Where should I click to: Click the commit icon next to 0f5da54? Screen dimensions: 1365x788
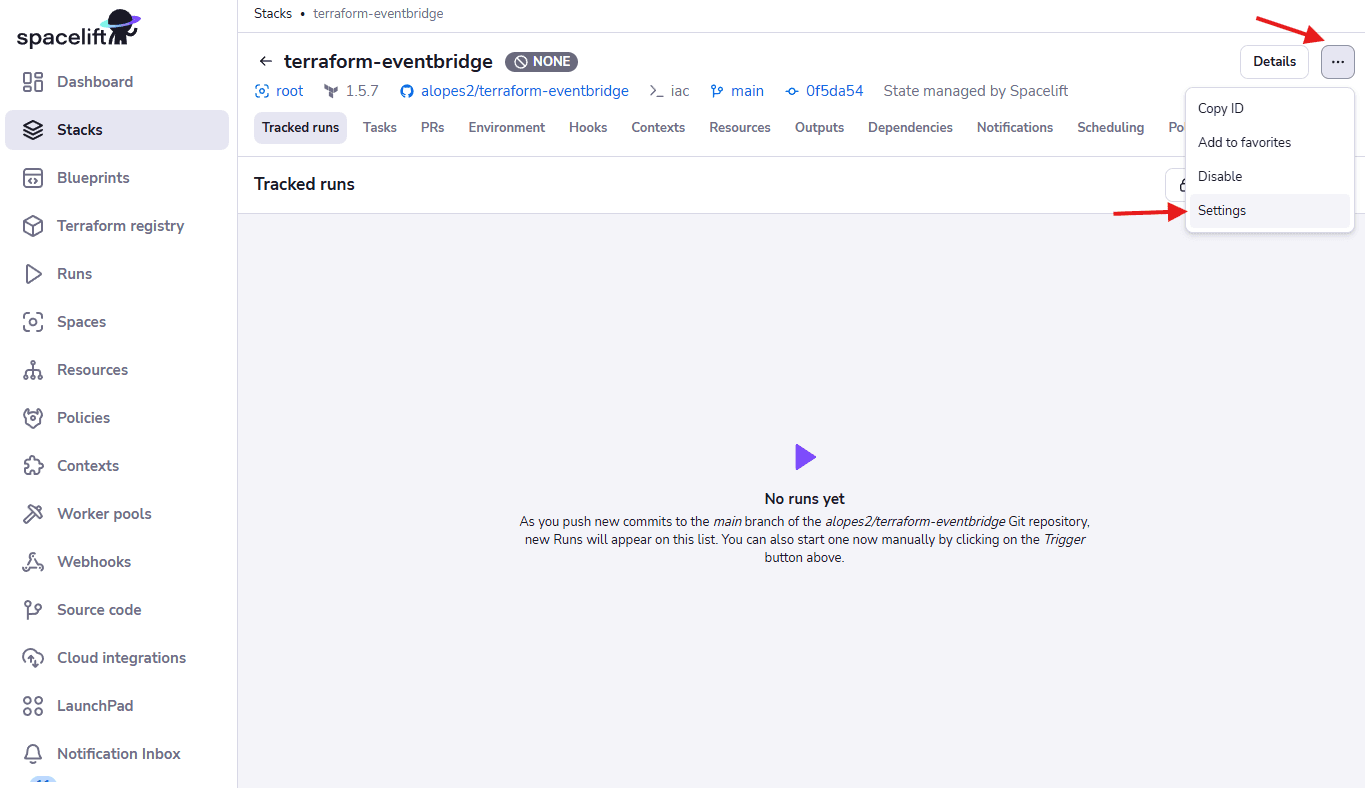pos(792,91)
